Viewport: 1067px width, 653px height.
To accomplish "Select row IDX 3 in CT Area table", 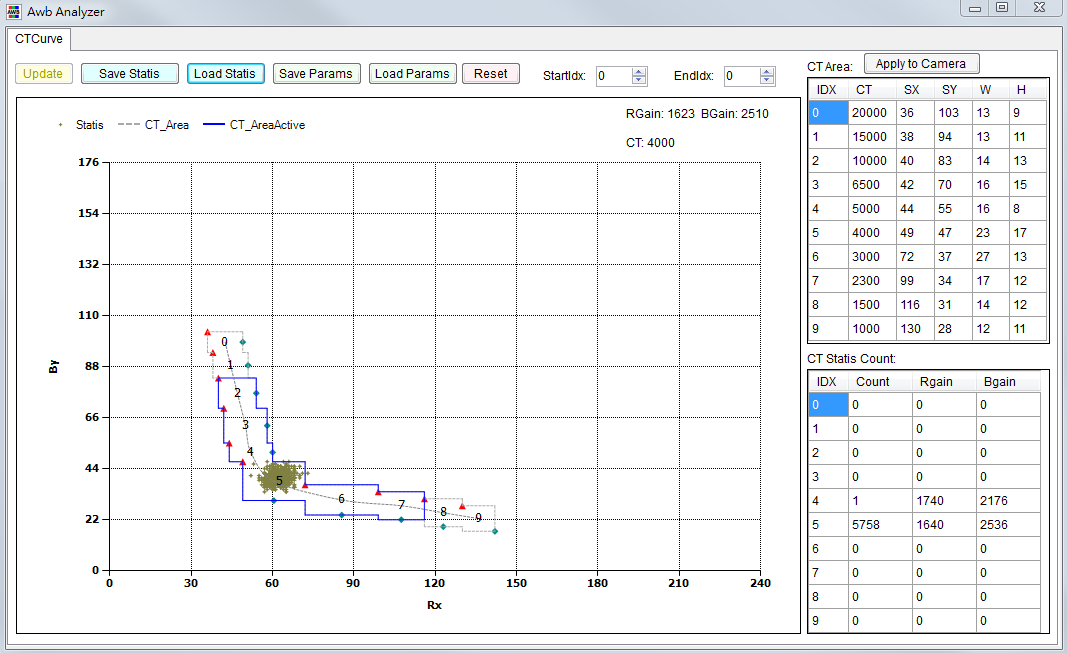I will pyautogui.click(x=826, y=184).
